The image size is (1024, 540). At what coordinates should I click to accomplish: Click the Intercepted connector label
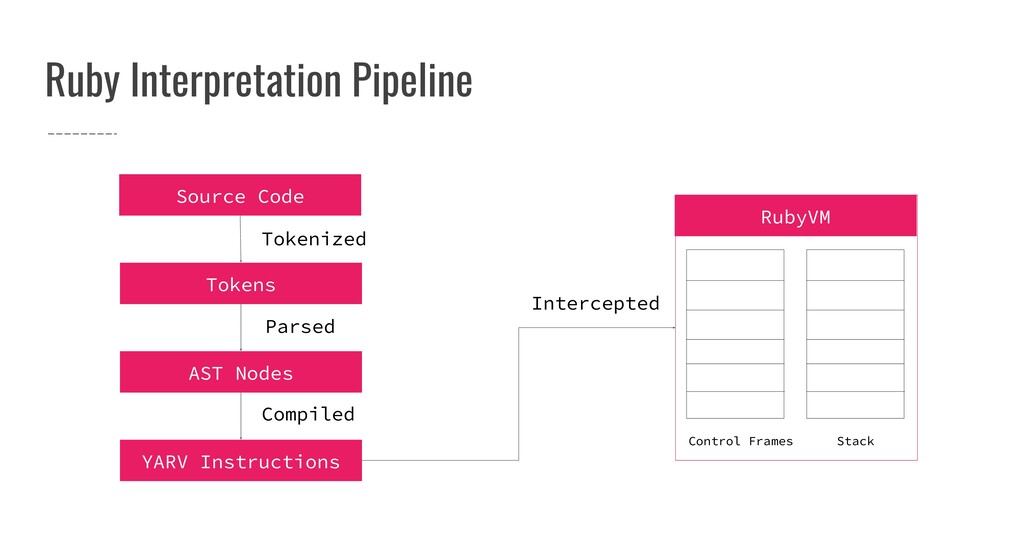[595, 304]
